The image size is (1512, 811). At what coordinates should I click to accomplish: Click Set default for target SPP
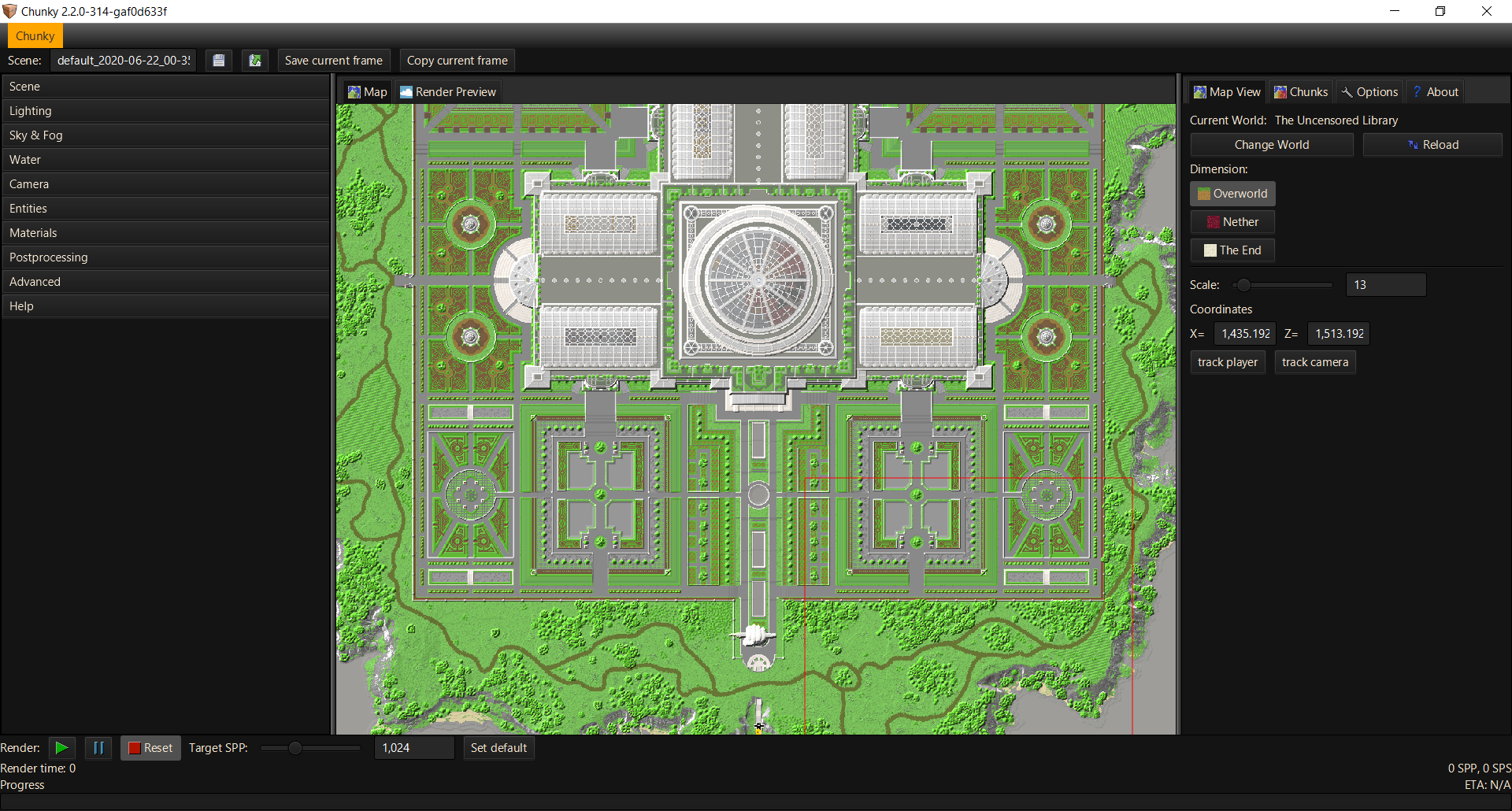[x=498, y=748]
